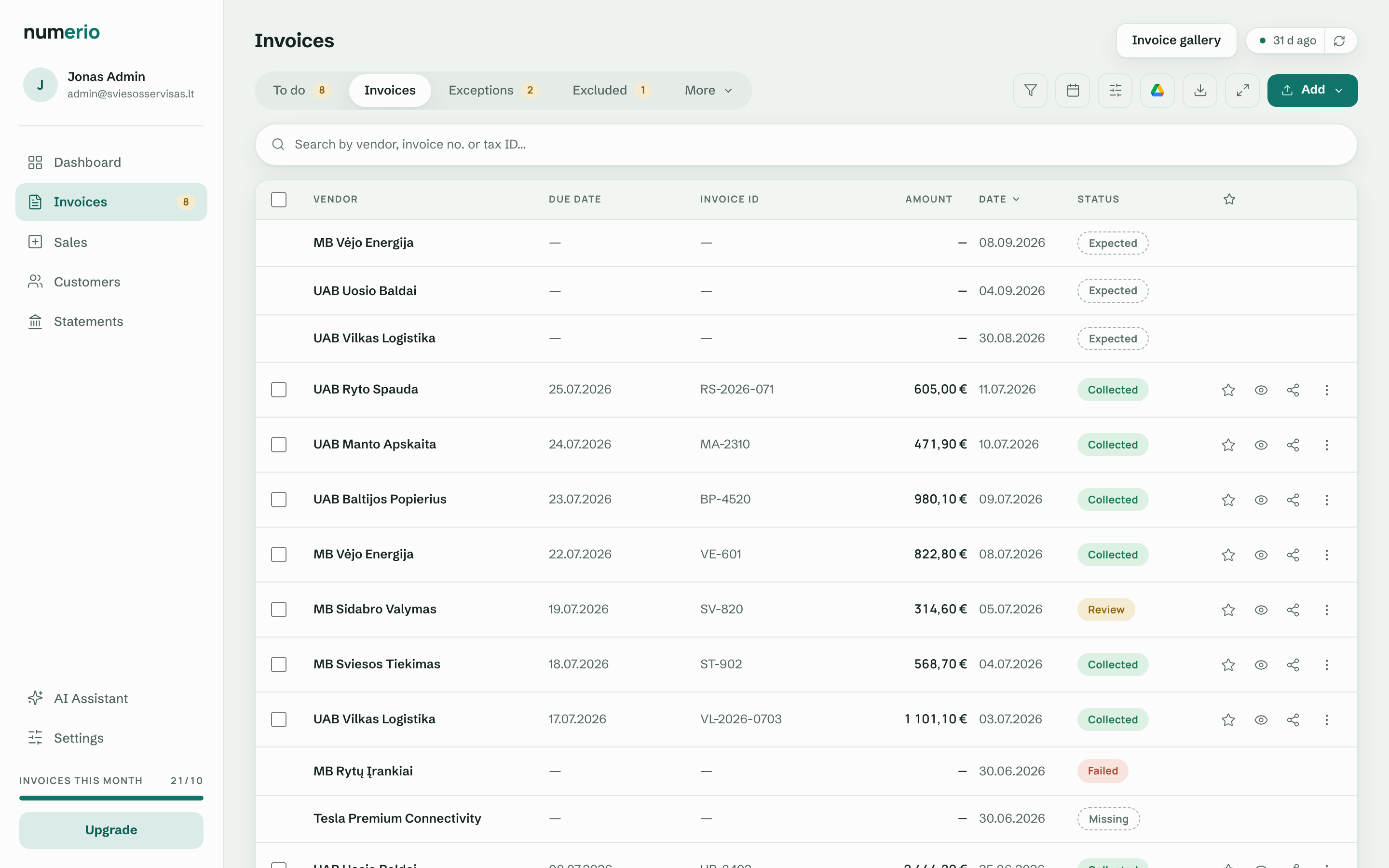The width and height of the screenshot is (1389, 868).
Task: Click the Invoice gallery button
Action: (1176, 40)
